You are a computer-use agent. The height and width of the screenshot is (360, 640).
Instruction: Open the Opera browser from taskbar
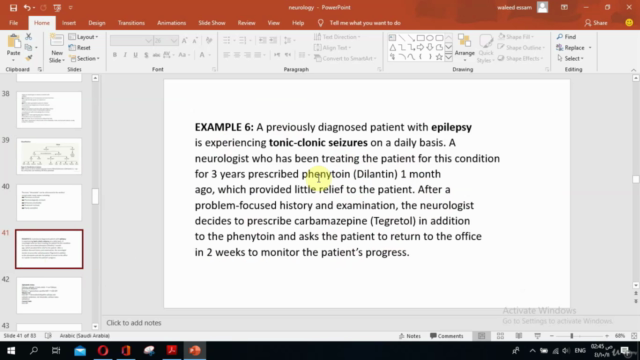(103, 351)
